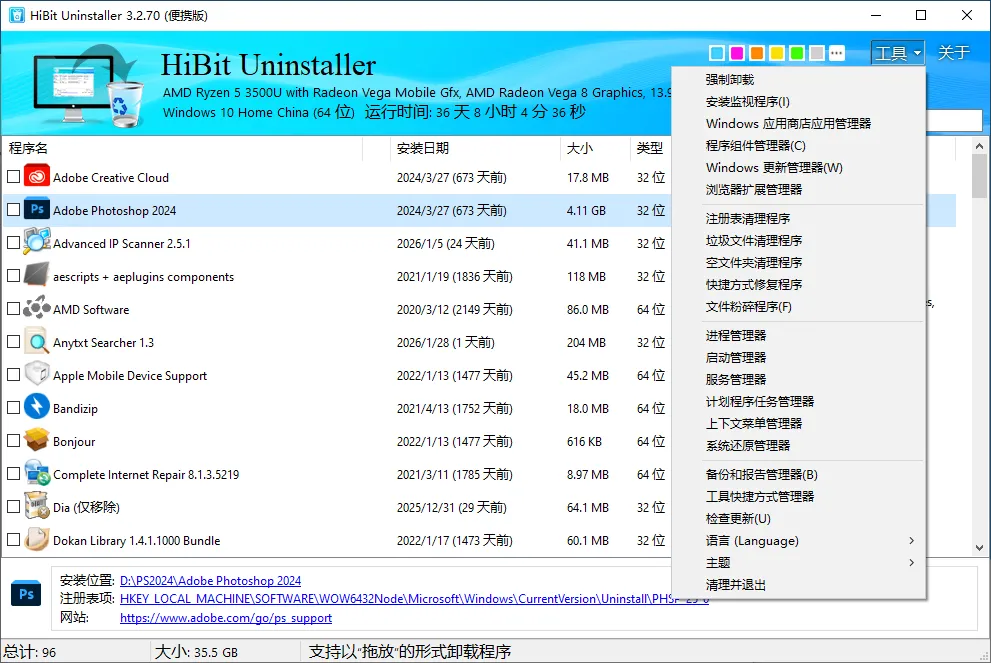This screenshot has width=991, height=663.
Task: Pick the magenta theme color swatch
Action: 737,53
